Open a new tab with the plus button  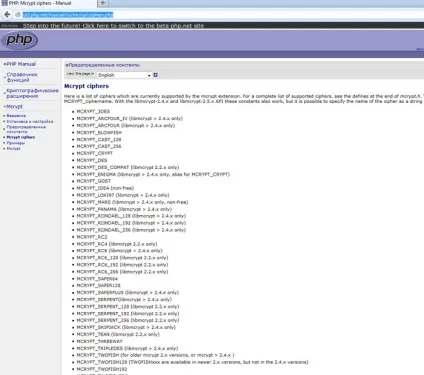[x=103, y=3]
